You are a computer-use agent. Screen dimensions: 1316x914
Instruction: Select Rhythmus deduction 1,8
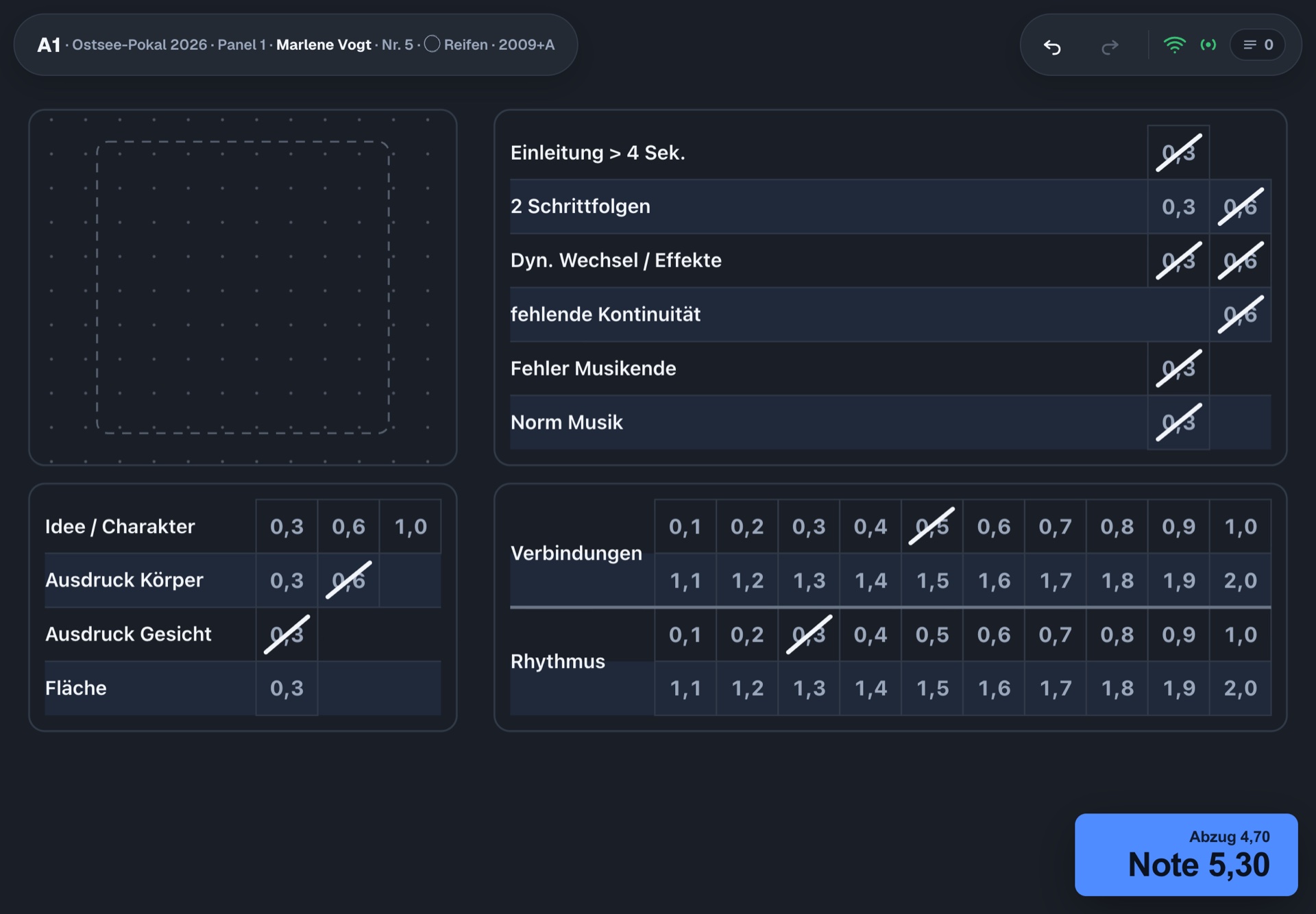[x=1117, y=688]
